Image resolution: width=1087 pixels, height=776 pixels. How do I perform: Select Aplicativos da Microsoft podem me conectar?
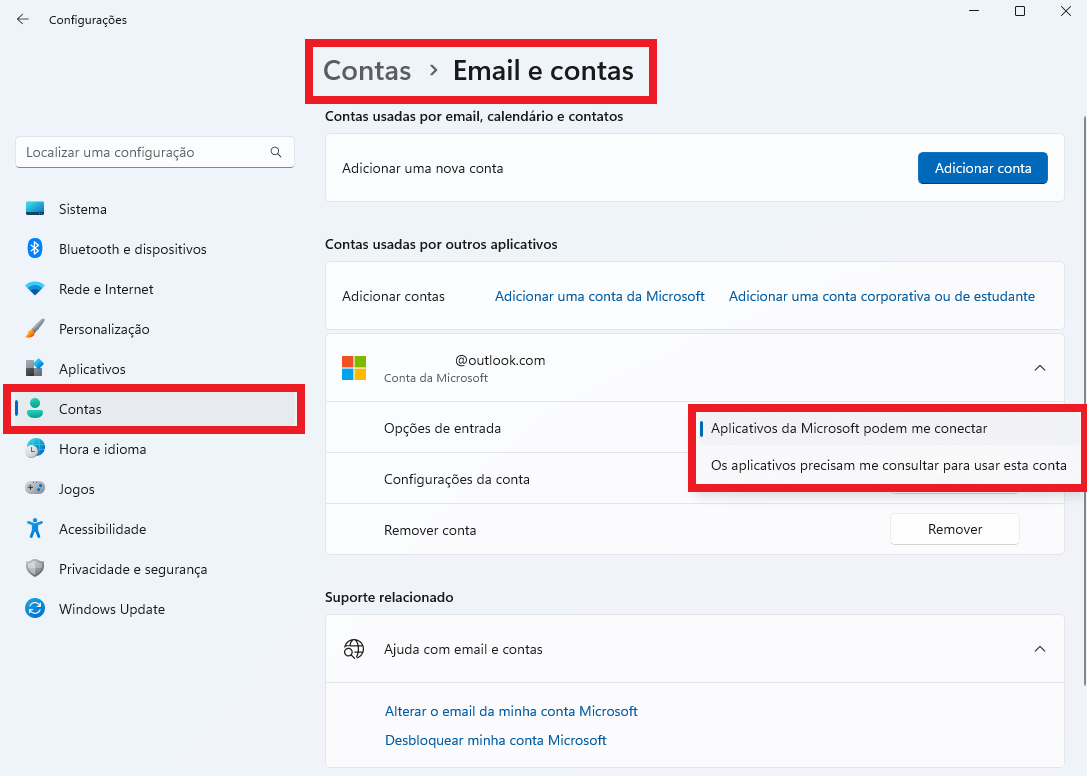(887, 428)
